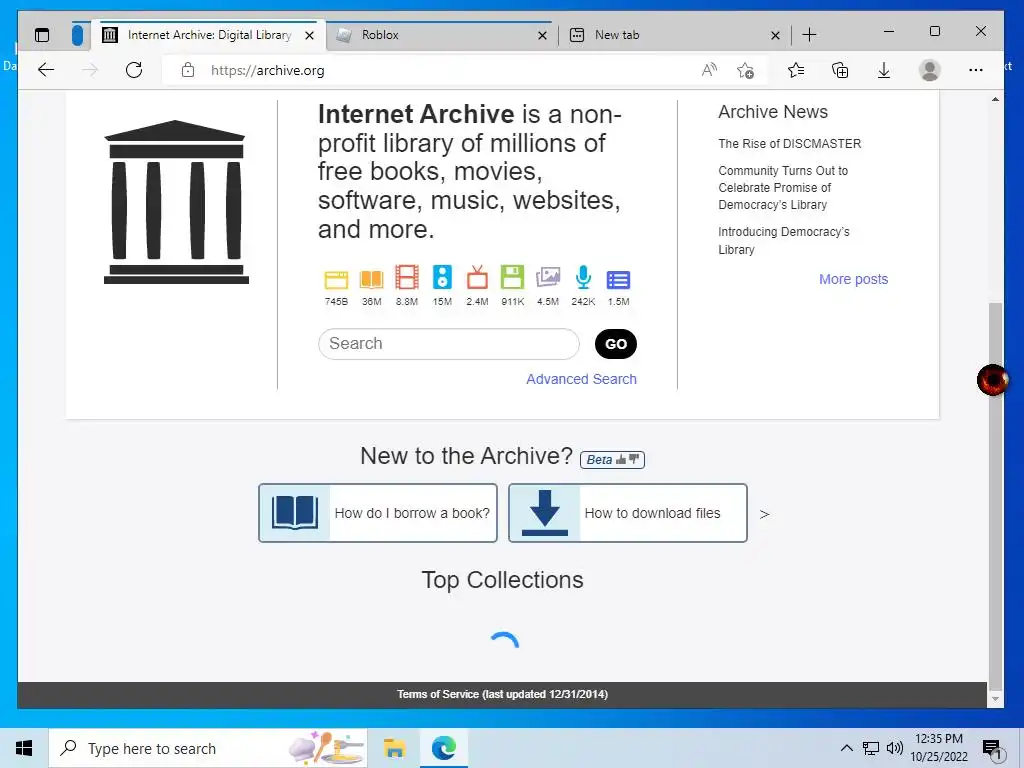Click the Internet Archive building logo
The width and height of the screenshot is (1024, 768).
click(176, 202)
